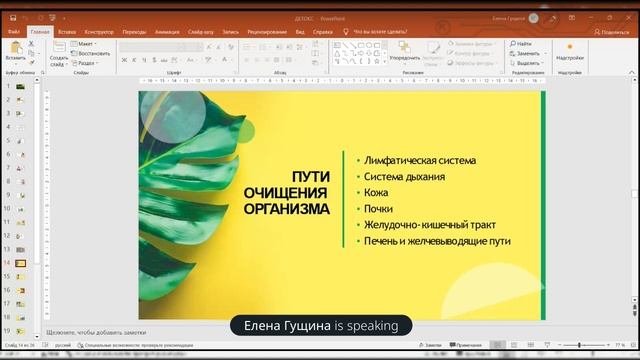640x360 pixels.
Task: Select slide 1 thumbnail
Action: [20, 87]
